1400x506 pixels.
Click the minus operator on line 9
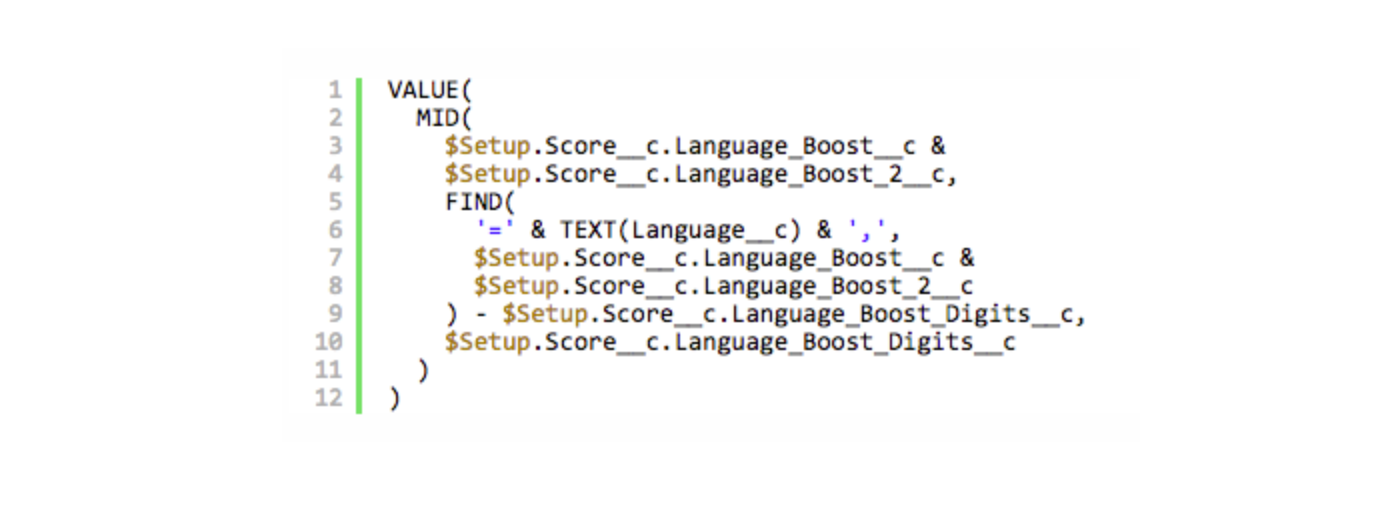[482, 314]
